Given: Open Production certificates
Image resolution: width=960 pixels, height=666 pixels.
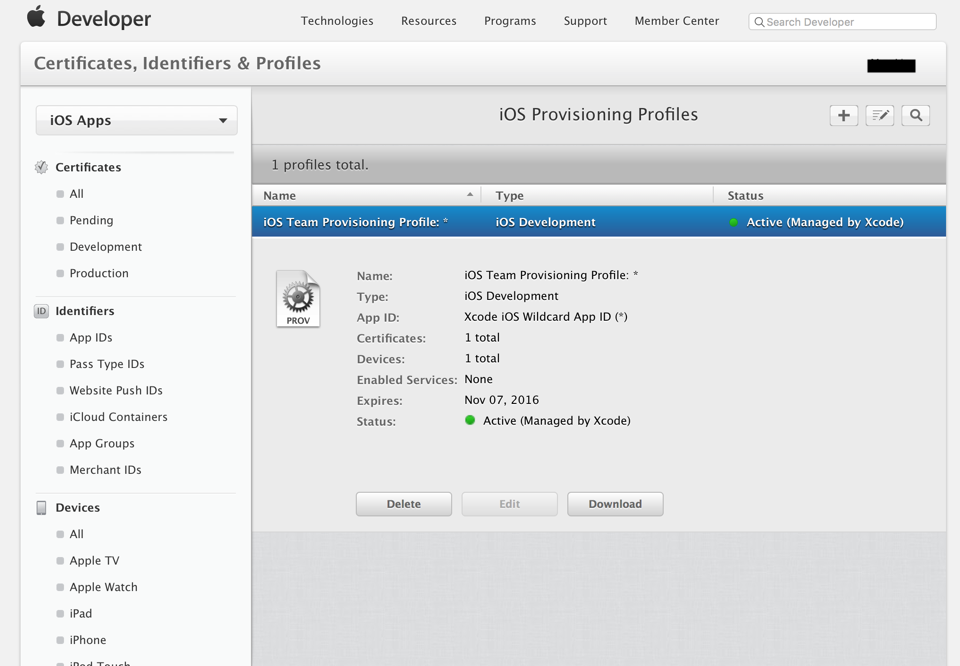Looking at the screenshot, I should 99,273.
